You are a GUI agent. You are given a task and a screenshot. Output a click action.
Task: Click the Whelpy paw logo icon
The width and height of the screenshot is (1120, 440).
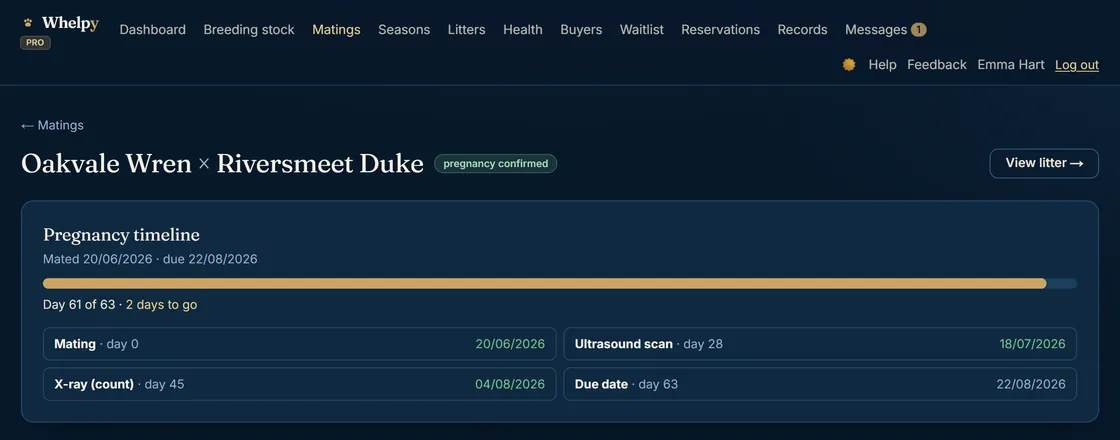[29, 23]
